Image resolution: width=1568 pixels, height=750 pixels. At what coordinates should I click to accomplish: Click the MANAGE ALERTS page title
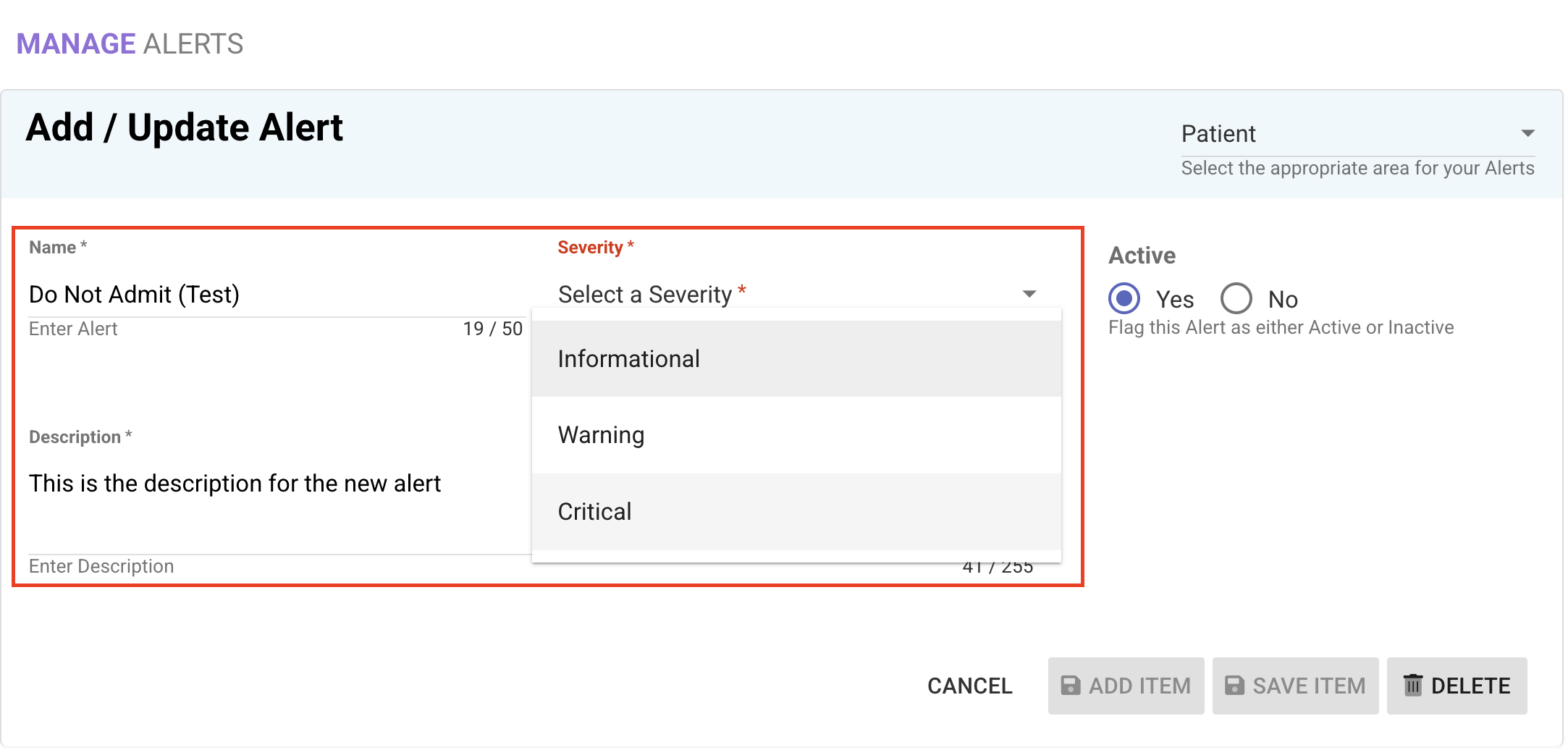[x=130, y=44]
